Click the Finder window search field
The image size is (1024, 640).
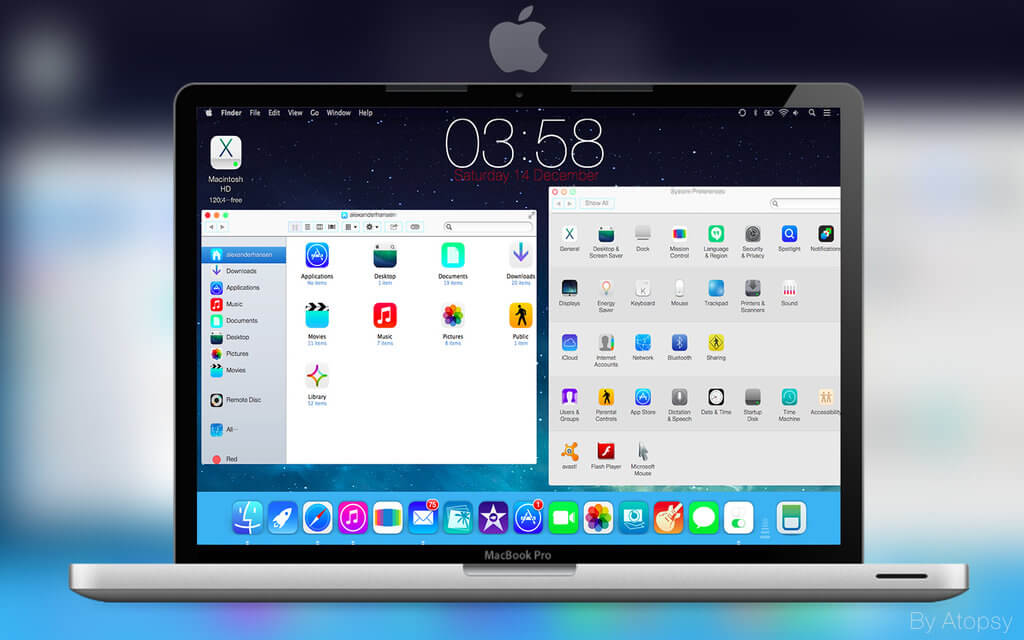488,227
